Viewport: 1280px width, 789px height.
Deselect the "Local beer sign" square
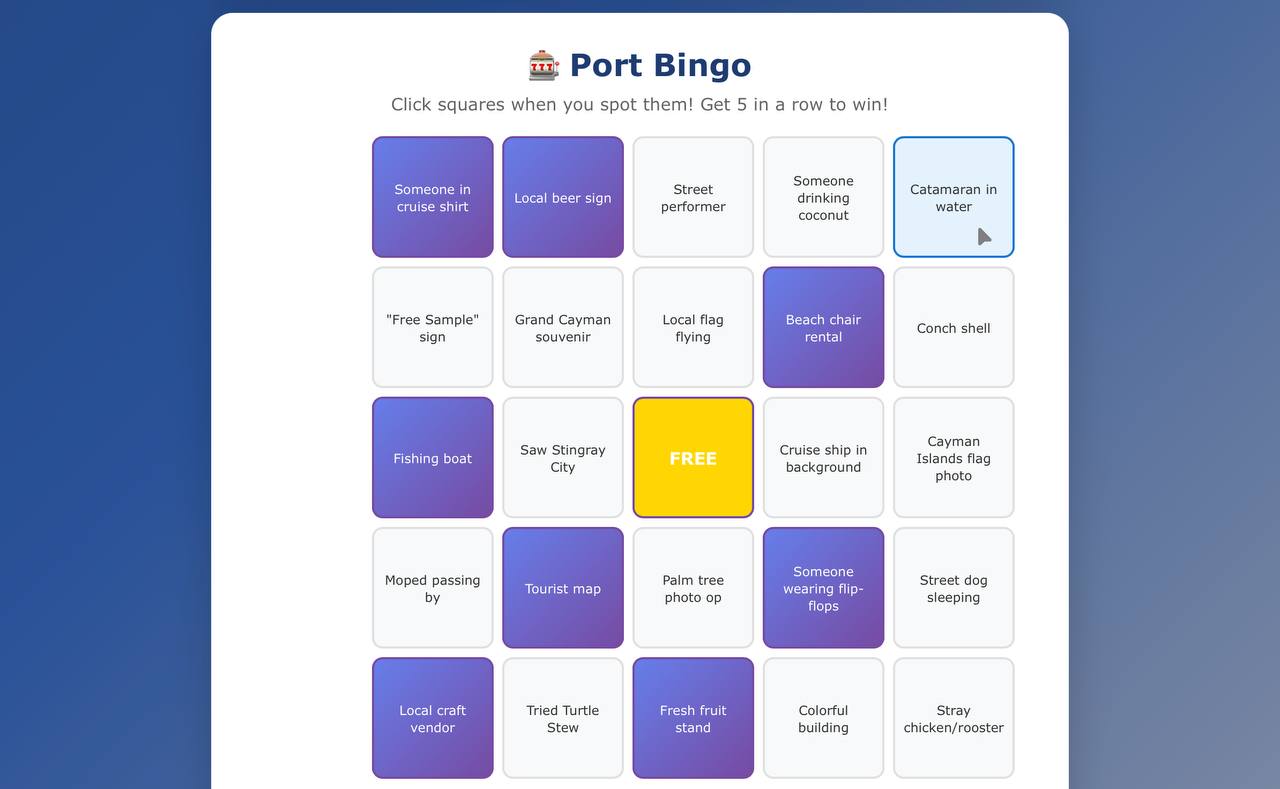562,197
